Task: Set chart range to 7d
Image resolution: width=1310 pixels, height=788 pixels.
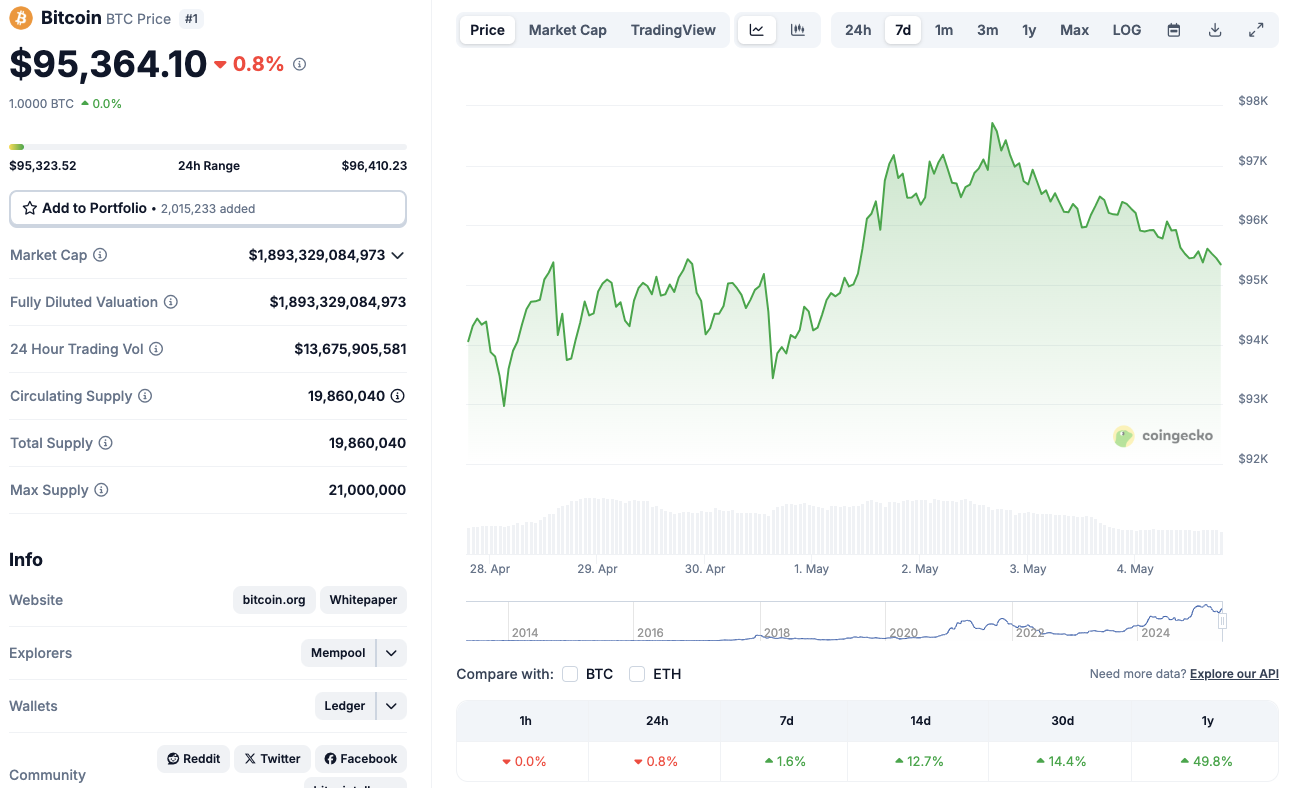Action: (x=903, y=30)
